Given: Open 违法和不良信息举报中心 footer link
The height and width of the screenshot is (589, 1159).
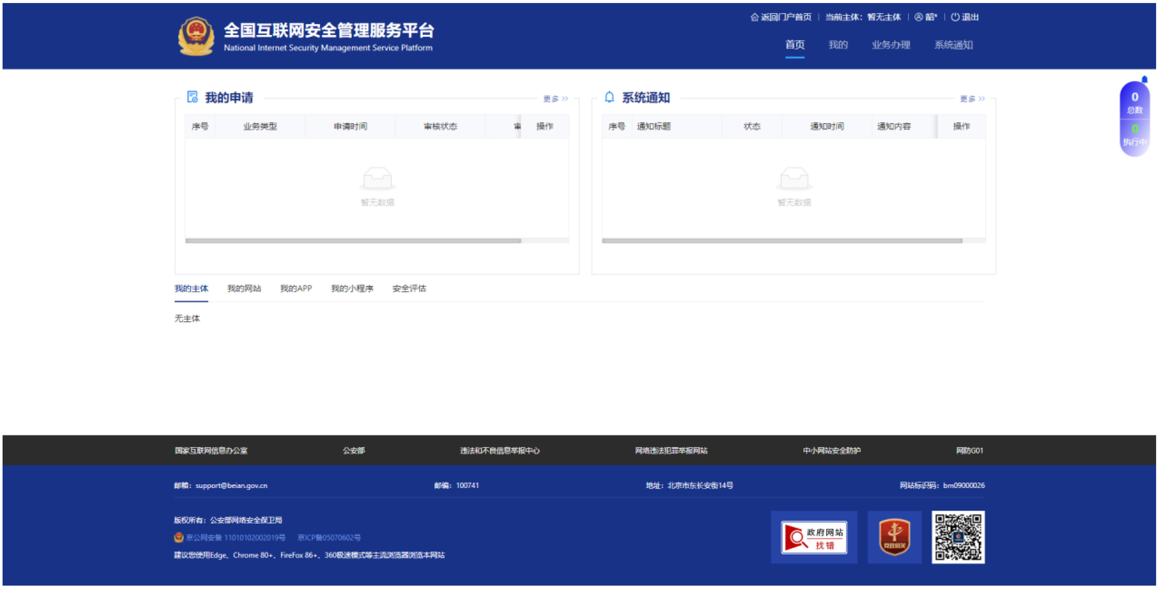Looking at the screenshot, I should tap(500, 451).
